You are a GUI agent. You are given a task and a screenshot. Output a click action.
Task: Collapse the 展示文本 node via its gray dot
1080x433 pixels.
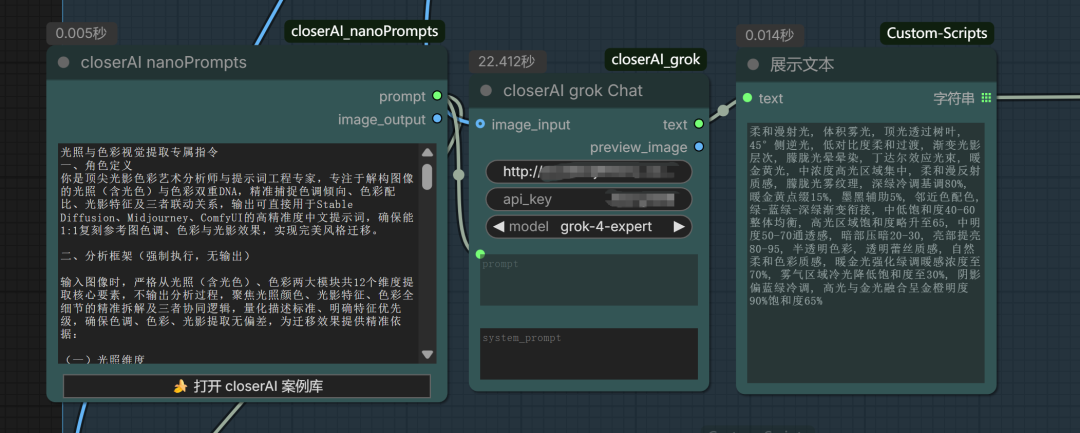tap(754, 65)
